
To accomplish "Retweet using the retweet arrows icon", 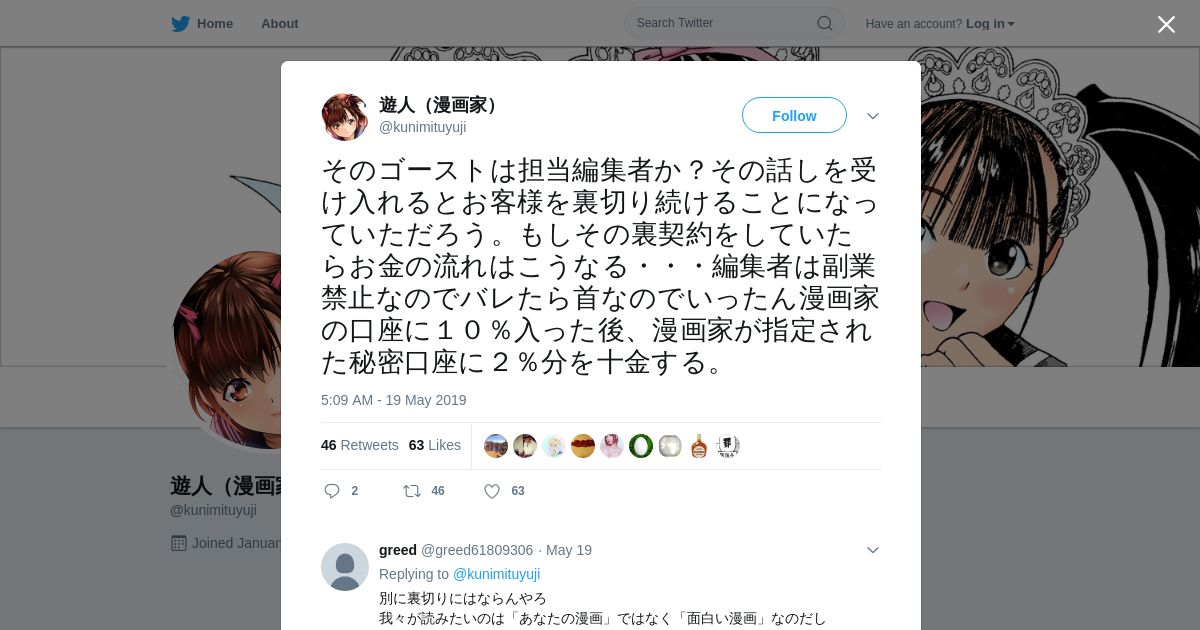I will click(411, 491).
